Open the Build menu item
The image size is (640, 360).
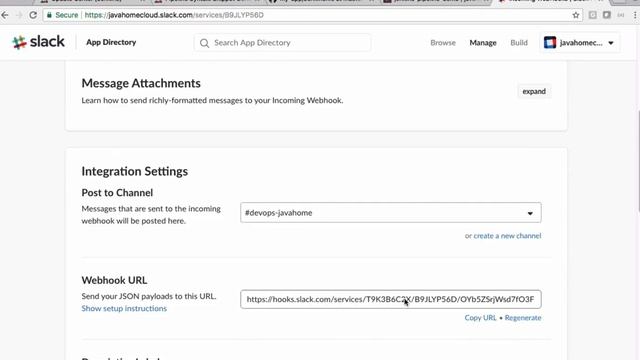519,42
